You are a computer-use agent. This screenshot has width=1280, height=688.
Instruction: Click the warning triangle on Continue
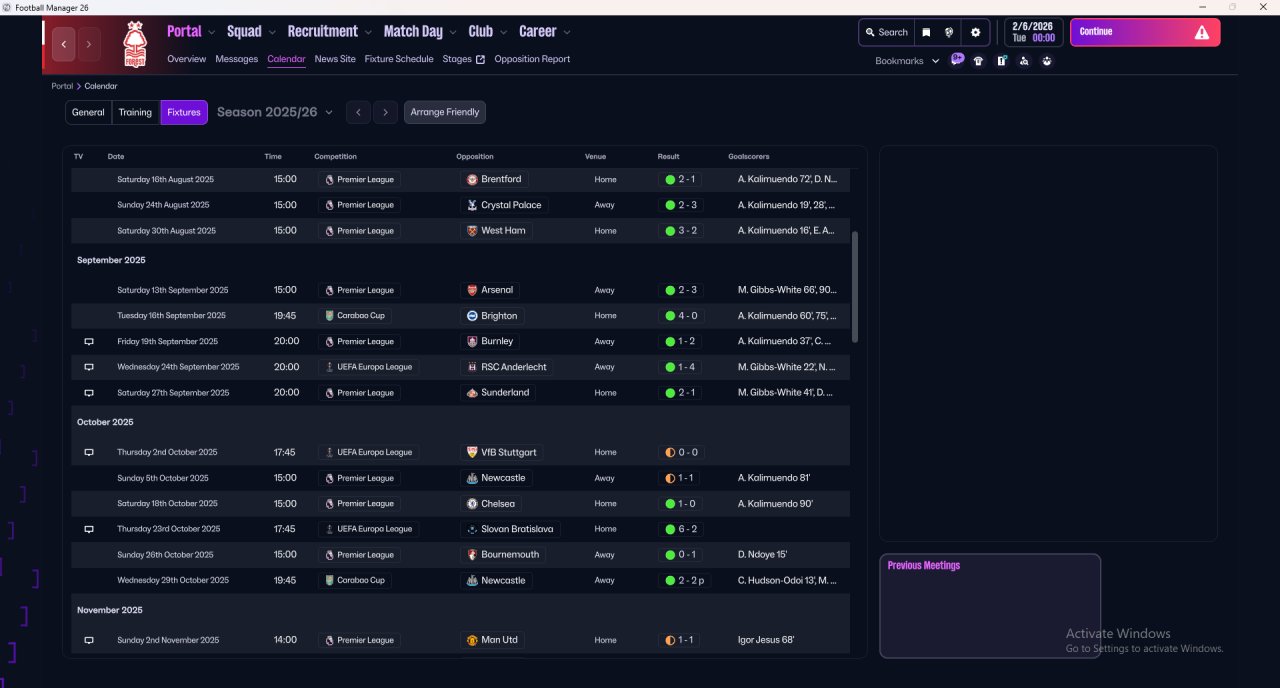pos(1202,32)
